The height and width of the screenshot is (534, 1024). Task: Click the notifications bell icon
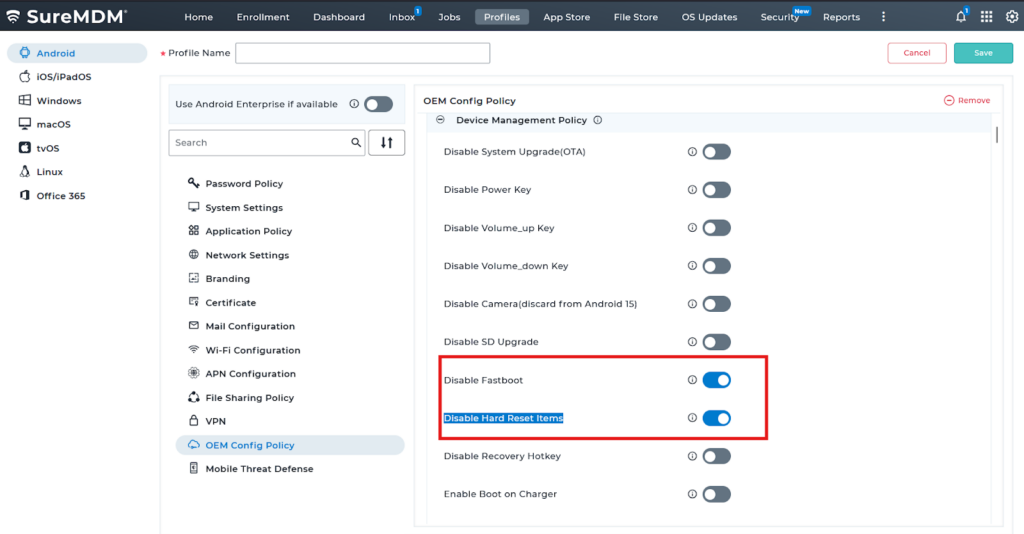(x=961, y=17)
